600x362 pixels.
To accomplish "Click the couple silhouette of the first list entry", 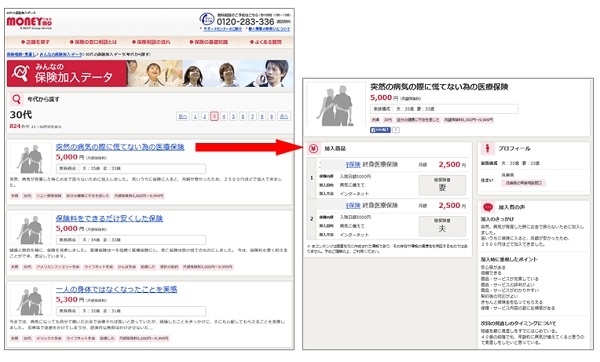I will click(x=30, y=158).
